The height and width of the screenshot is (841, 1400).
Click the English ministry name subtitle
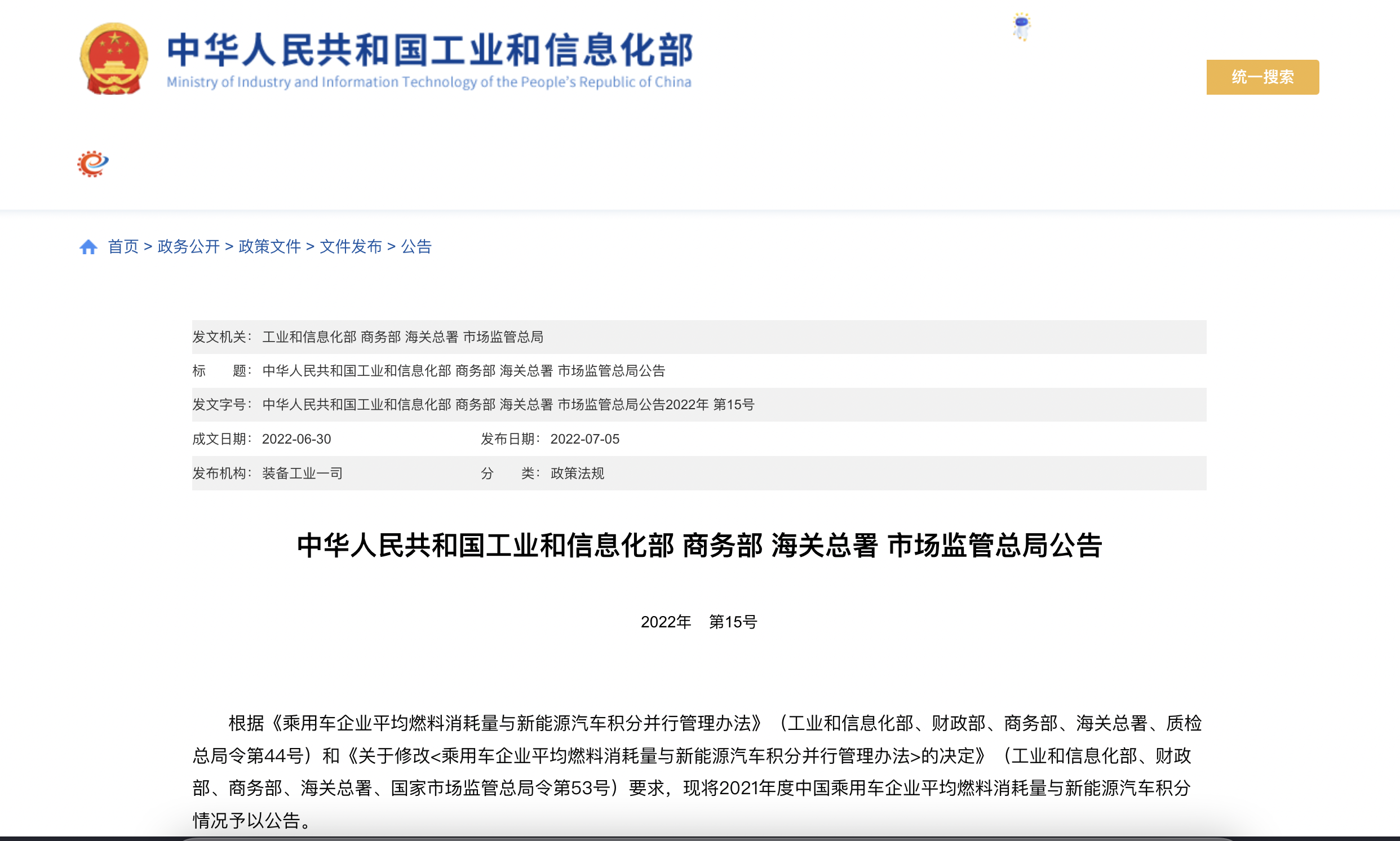(429, 82)
